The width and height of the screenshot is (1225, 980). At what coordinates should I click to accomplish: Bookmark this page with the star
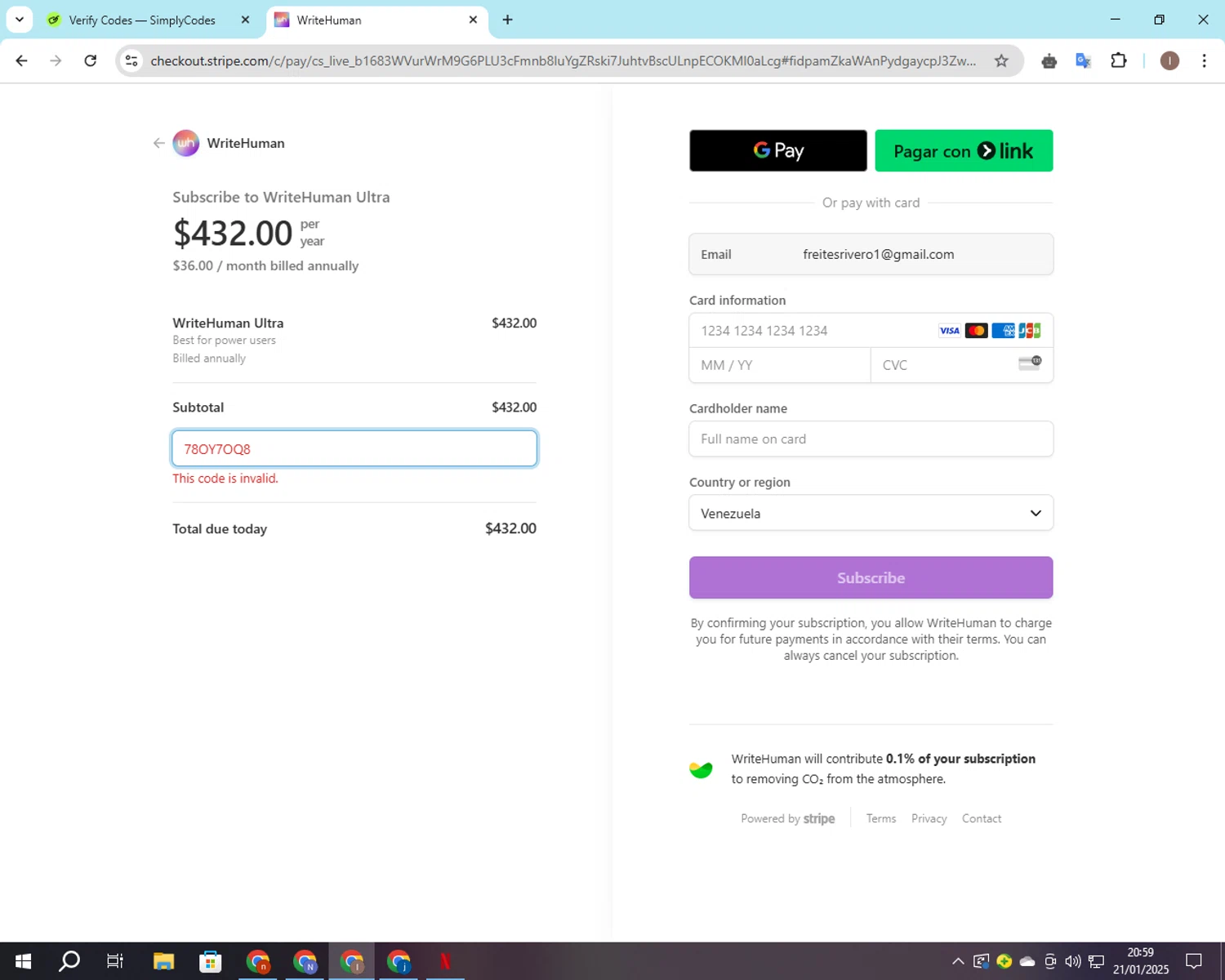(x=1001, y=60)
